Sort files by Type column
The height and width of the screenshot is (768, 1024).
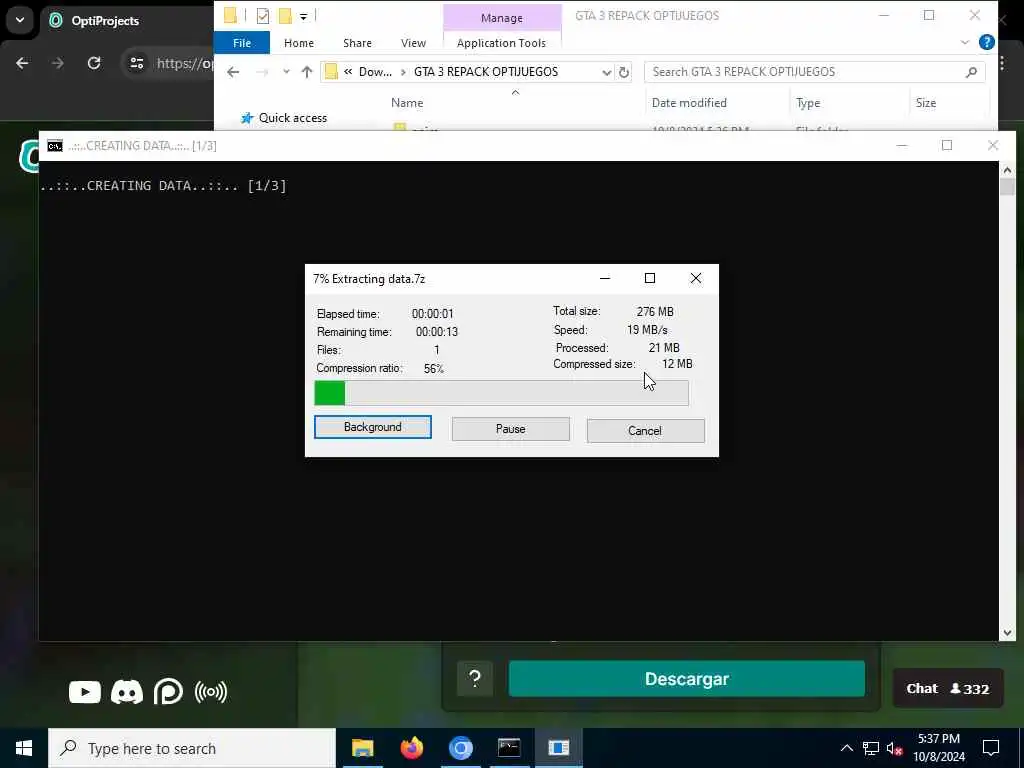pyautogui.click(x=808, y=103)
